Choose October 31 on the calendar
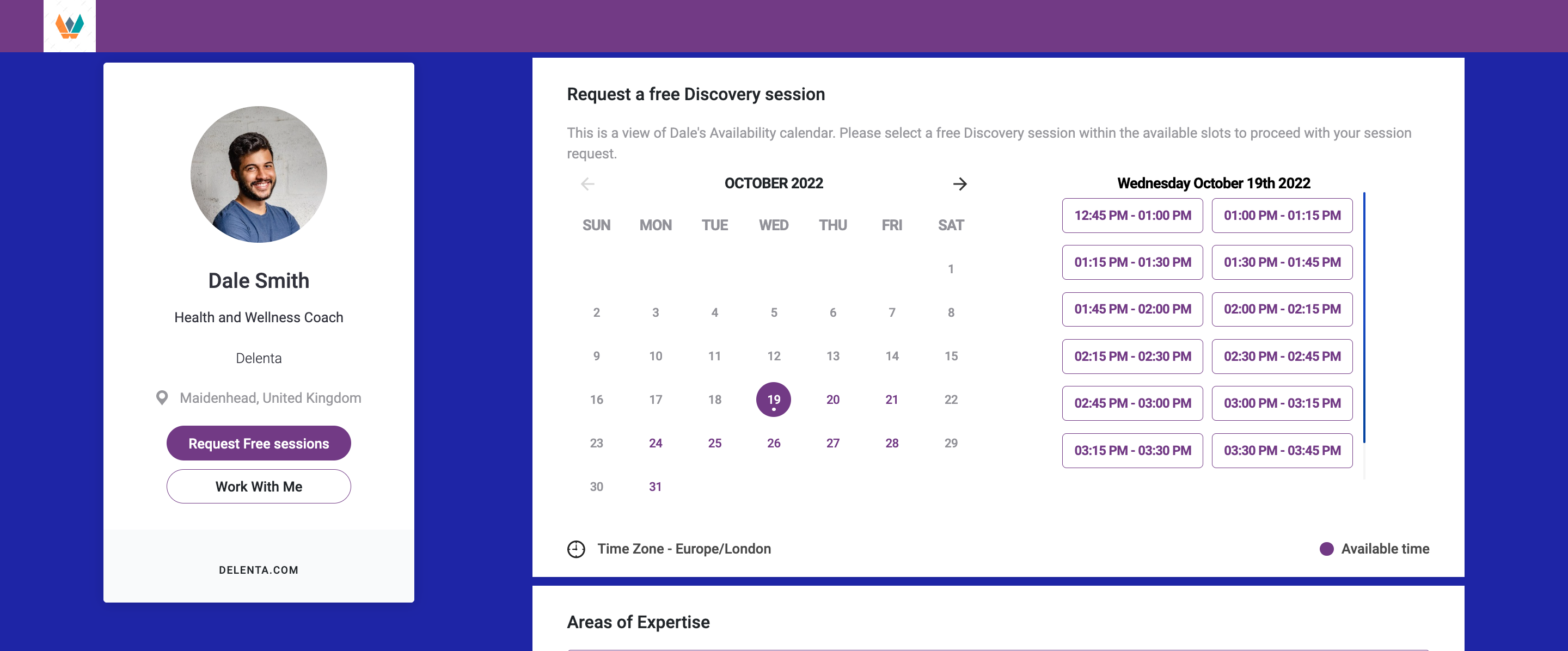 [655, 487]
